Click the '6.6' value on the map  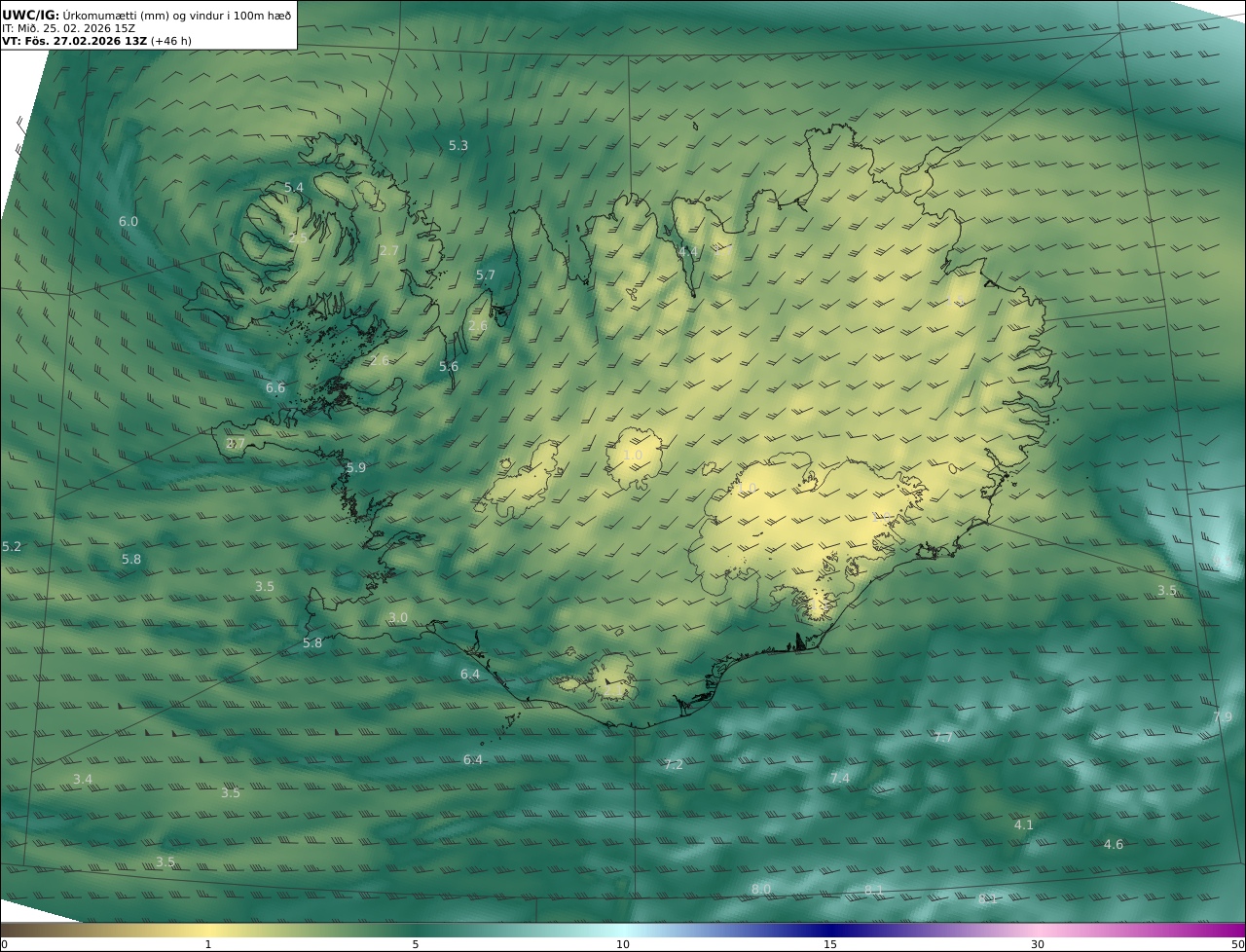[x=275, y=388]
